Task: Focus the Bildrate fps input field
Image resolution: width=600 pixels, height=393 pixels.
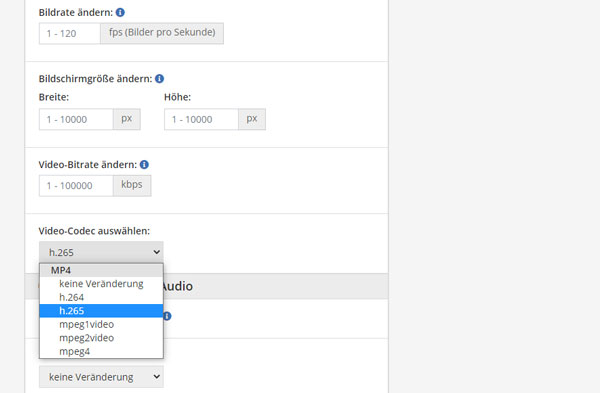Action: pyautogui.click(x=70, y=34)
